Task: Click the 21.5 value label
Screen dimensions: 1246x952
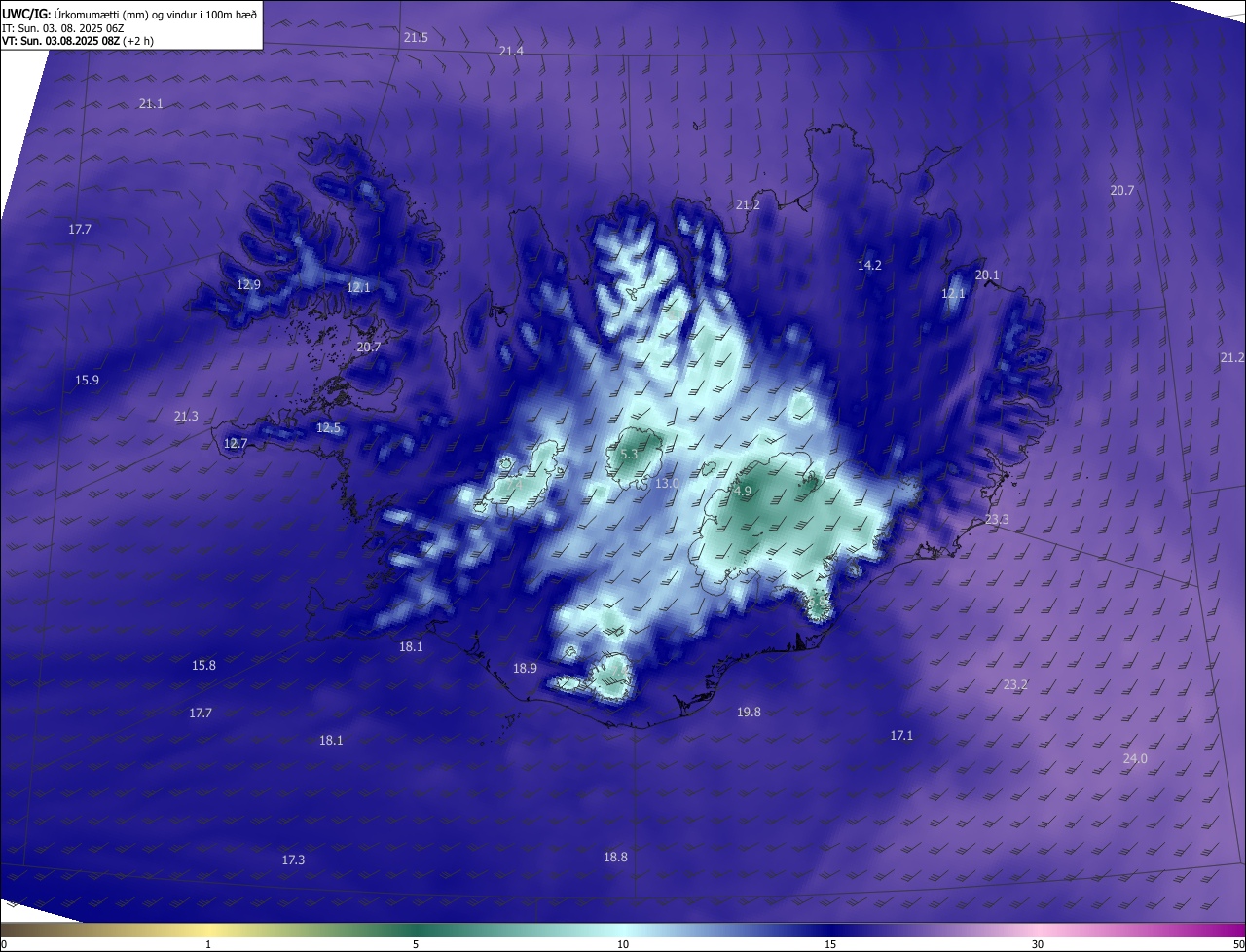Action: tap(416, 37)
